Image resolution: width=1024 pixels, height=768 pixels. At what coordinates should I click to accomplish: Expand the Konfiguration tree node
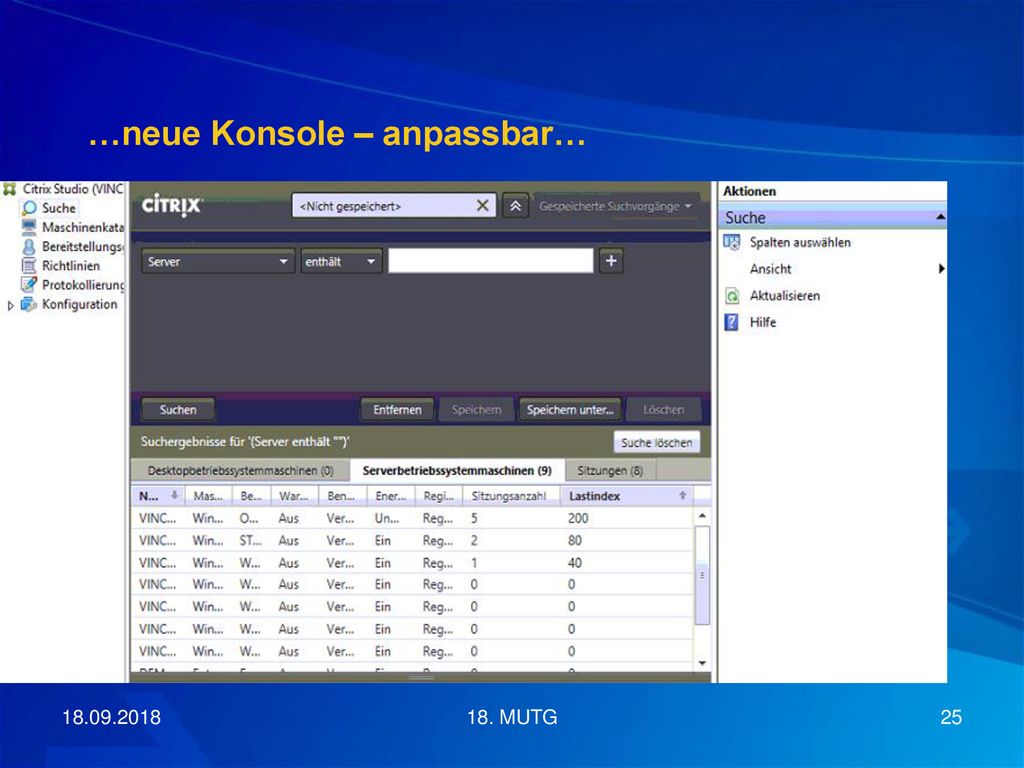tap(10, 305)
